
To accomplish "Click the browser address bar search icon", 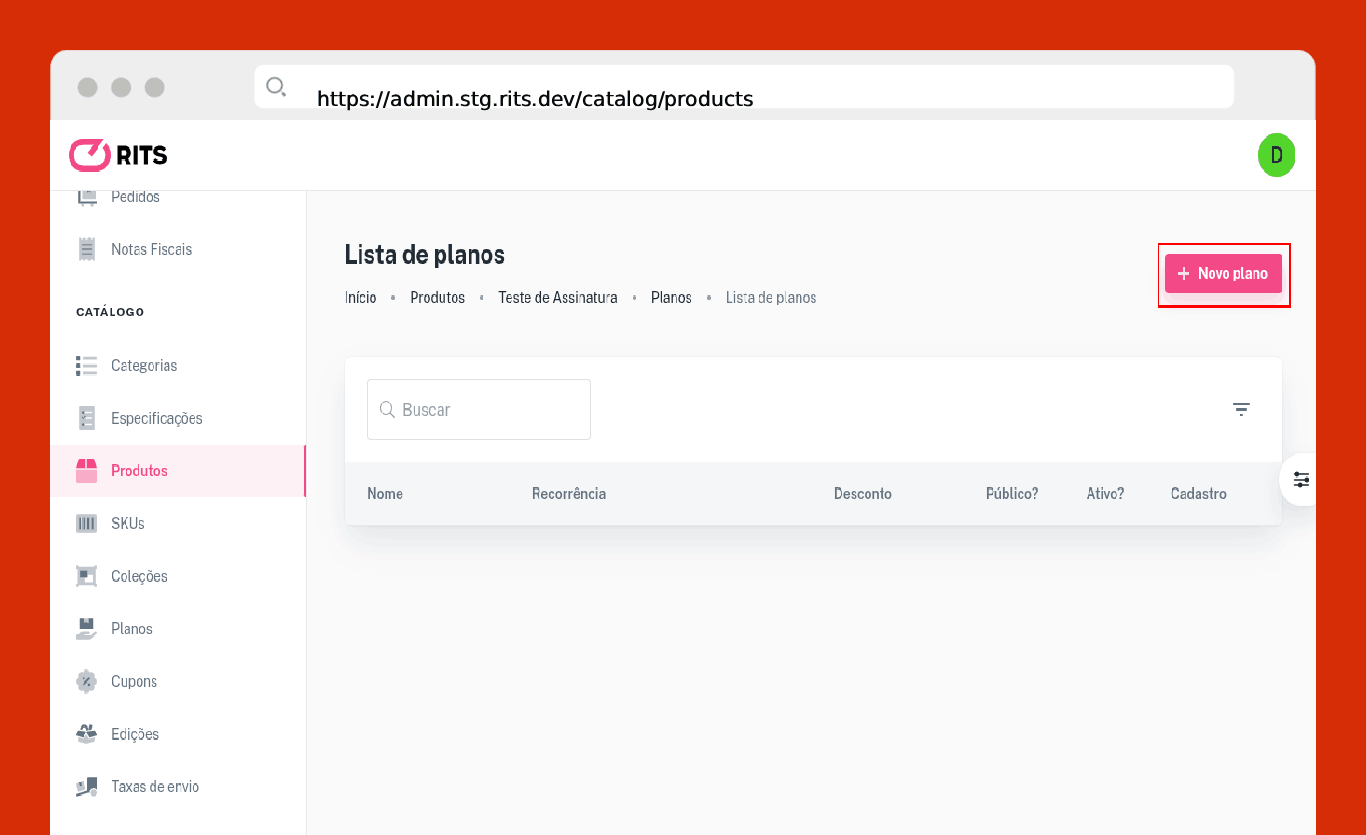I will point(276,87).
